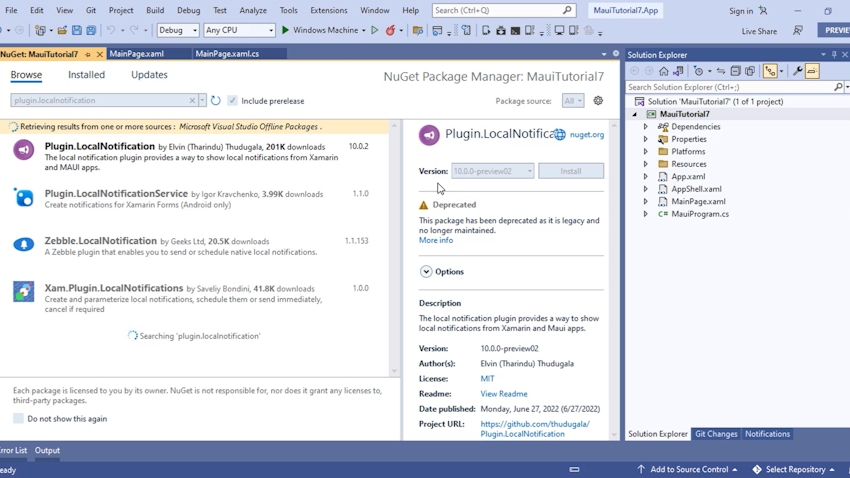Open the File menu
Viewport: 850px width, 478px height.
(11, 10)
